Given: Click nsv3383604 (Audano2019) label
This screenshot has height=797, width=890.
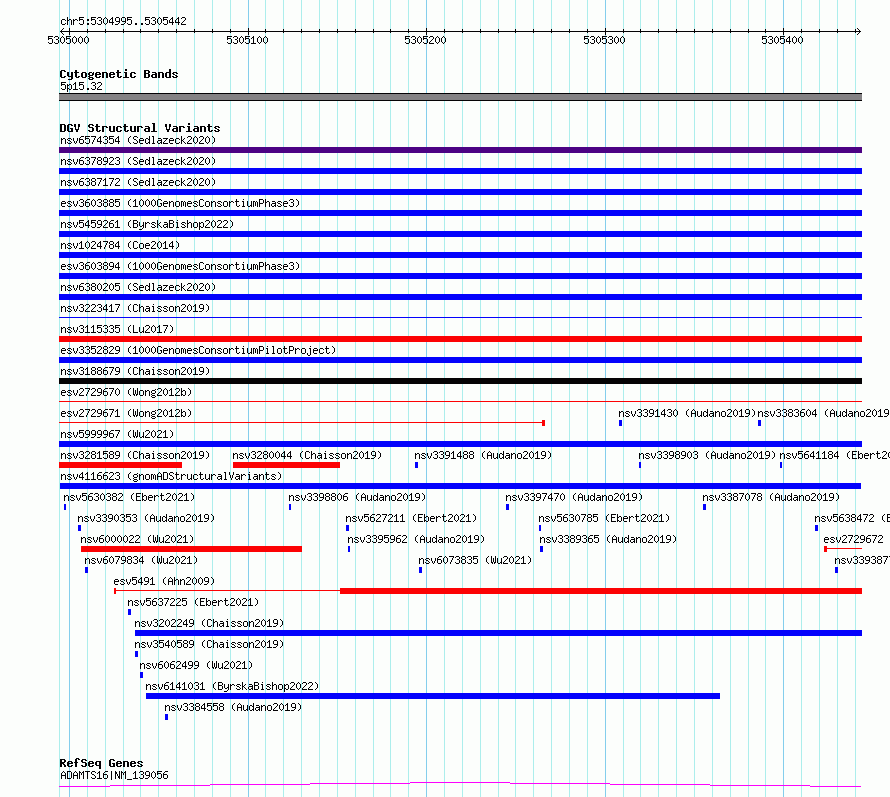Looking at the screenshot, I should tap(823, 413).
